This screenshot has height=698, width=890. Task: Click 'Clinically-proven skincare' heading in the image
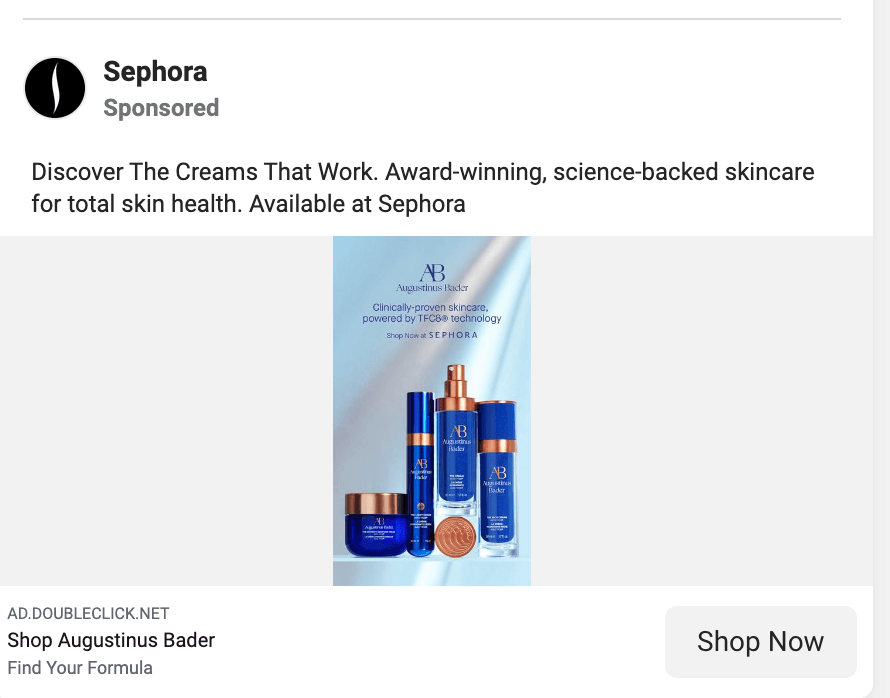pos(432,306)
